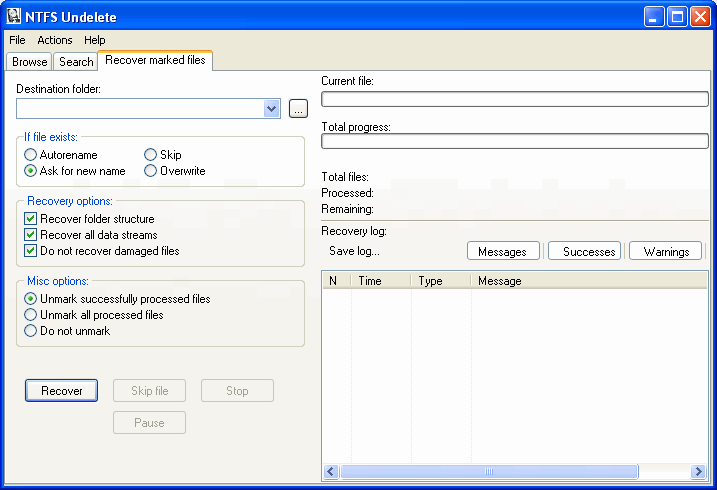Click the Total progress bar

pyautogui.click(x=515, y=141)
